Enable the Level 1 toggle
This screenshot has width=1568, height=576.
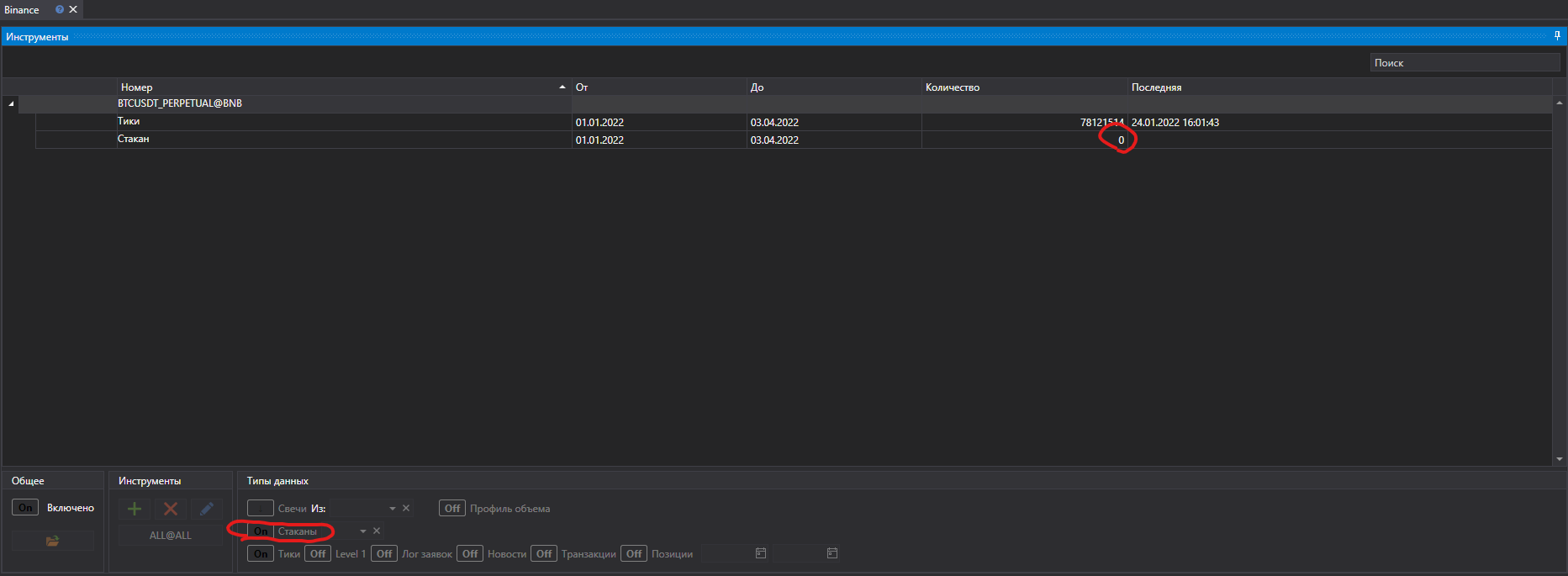coord(318,553)
